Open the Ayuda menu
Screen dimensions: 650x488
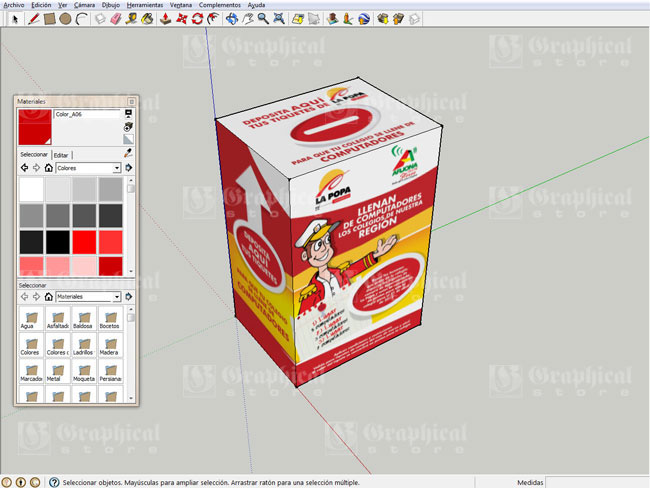point(256,5)
